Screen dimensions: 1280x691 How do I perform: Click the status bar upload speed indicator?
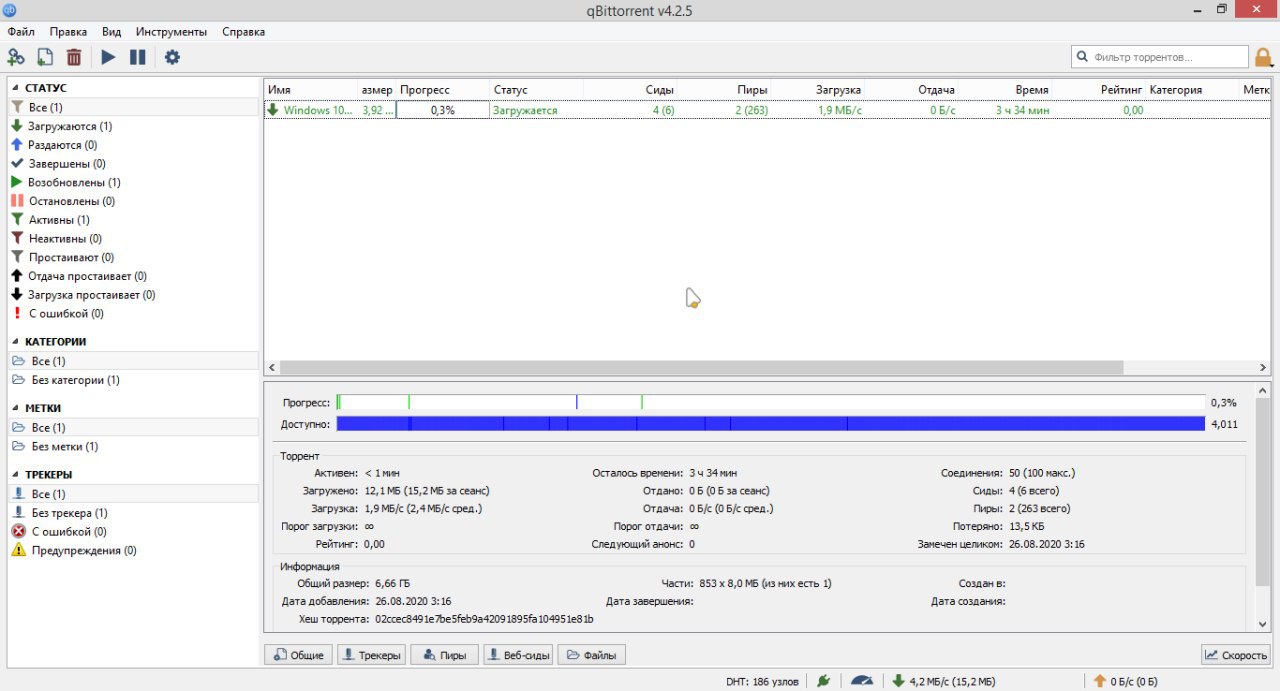[1126, 681]
